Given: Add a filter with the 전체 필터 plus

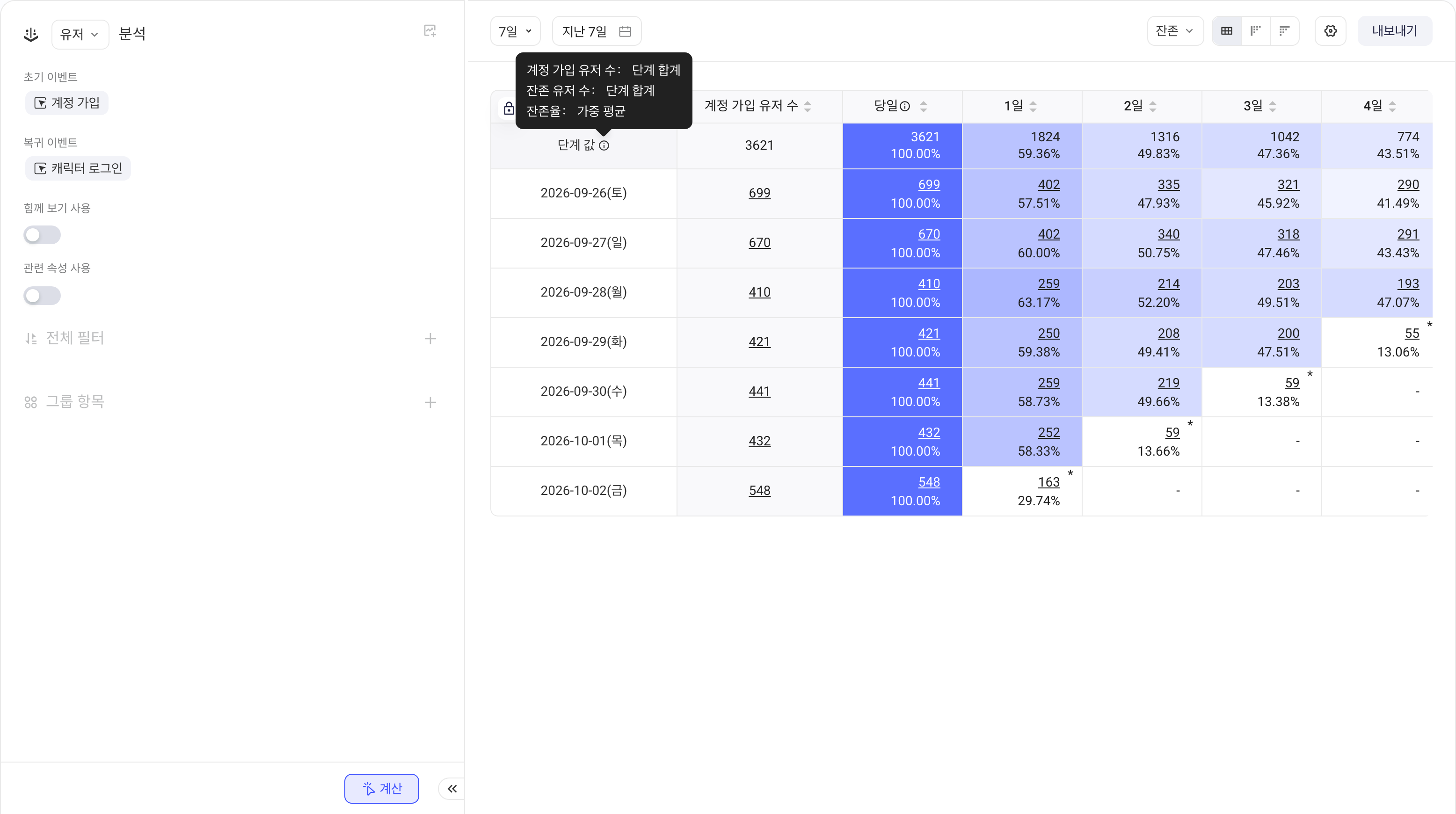Looking at the screenshot, I should tap(430, 339).
